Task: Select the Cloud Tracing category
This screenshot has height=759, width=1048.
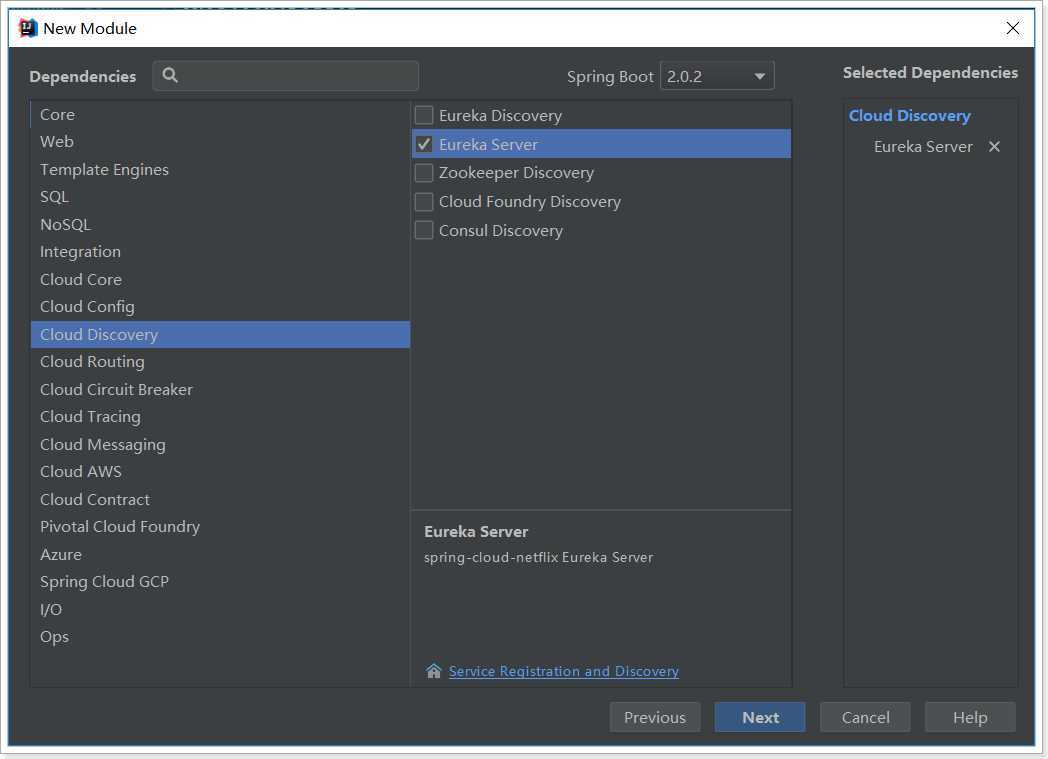Action: pos(220,417)
